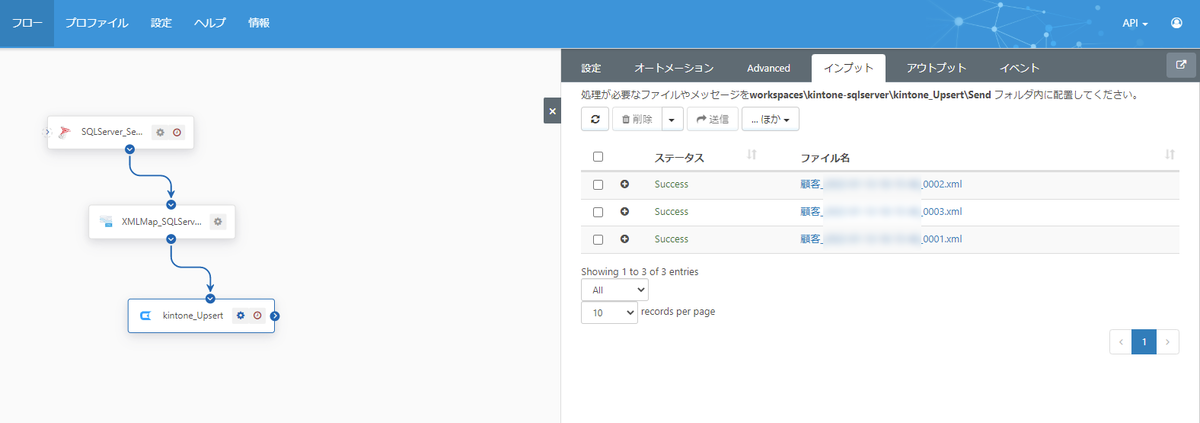Viewport: 1200px width, 423px height.
Task: Open the All filter dropdown
Action: tap(615, 289)
